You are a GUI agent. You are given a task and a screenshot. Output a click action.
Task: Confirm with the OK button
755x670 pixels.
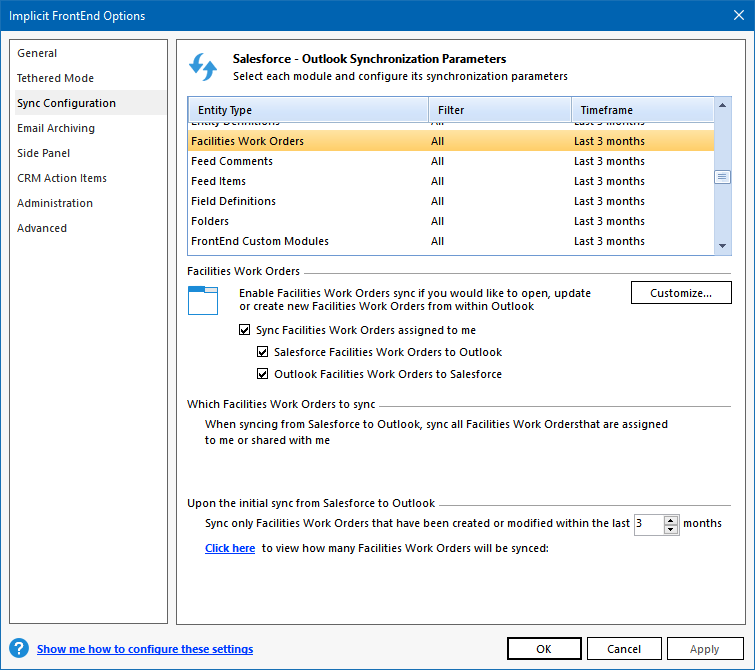click(544, 649)
